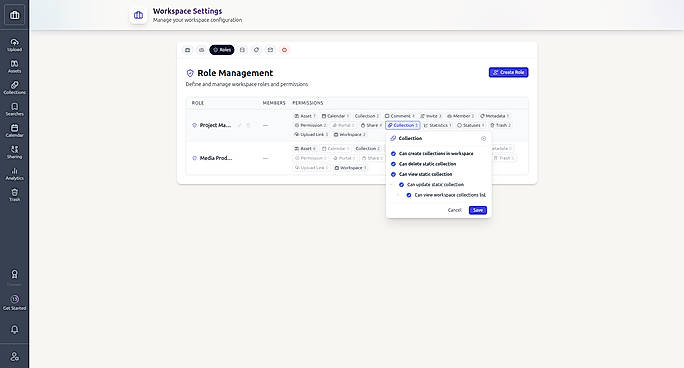Click the shield icon beside Role Management
684x368 pixels.
[190, 73]
